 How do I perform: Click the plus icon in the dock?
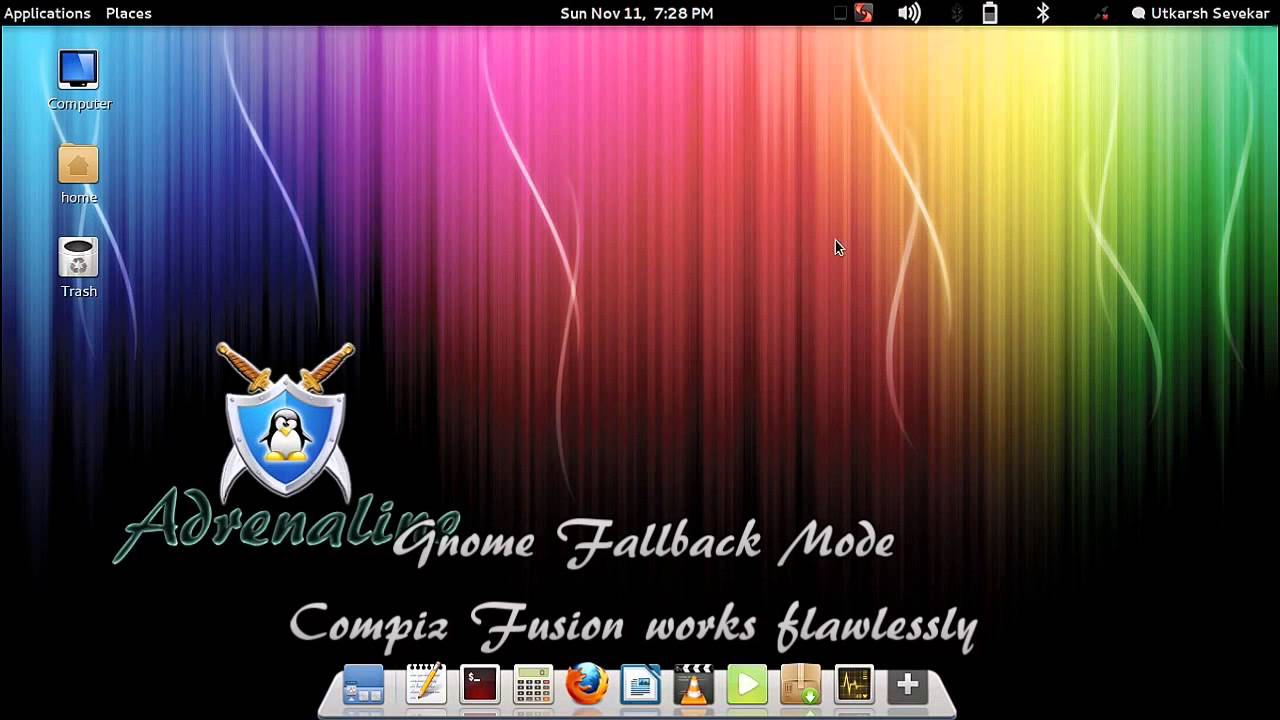click(907, 685)
